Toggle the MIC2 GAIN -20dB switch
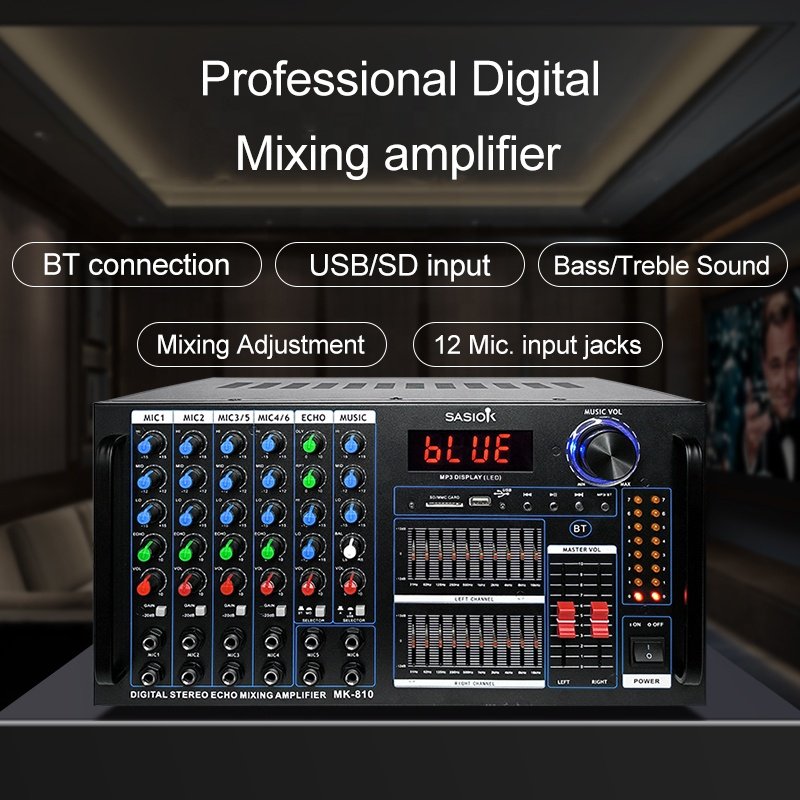800x800 pixels. pyautogui.click(x=201, y=611)
